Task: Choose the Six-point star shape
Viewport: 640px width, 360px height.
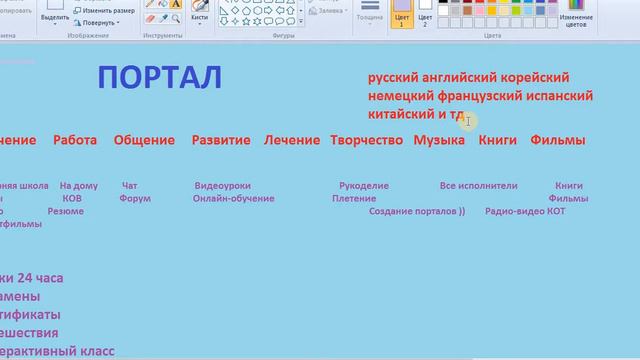Action: coord(257,21)
